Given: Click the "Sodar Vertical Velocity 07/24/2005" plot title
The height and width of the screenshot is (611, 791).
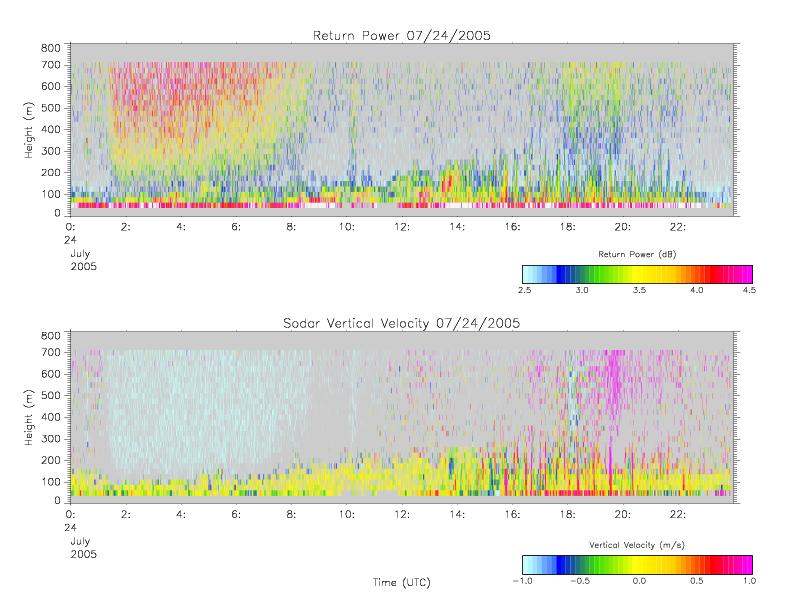Looking at the screenshot, I should click(x=402, y=323).
